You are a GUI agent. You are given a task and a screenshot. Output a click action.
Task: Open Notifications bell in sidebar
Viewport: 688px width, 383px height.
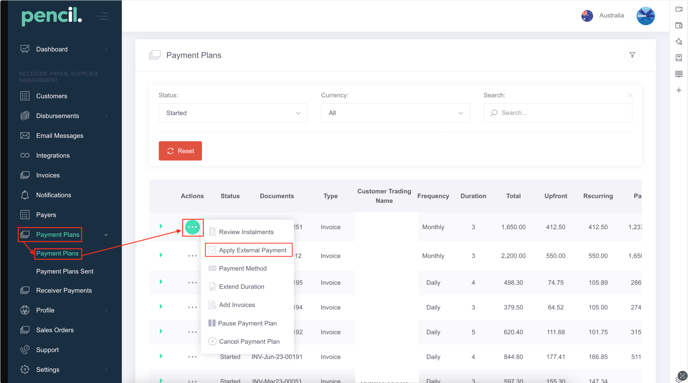(25, 195)
